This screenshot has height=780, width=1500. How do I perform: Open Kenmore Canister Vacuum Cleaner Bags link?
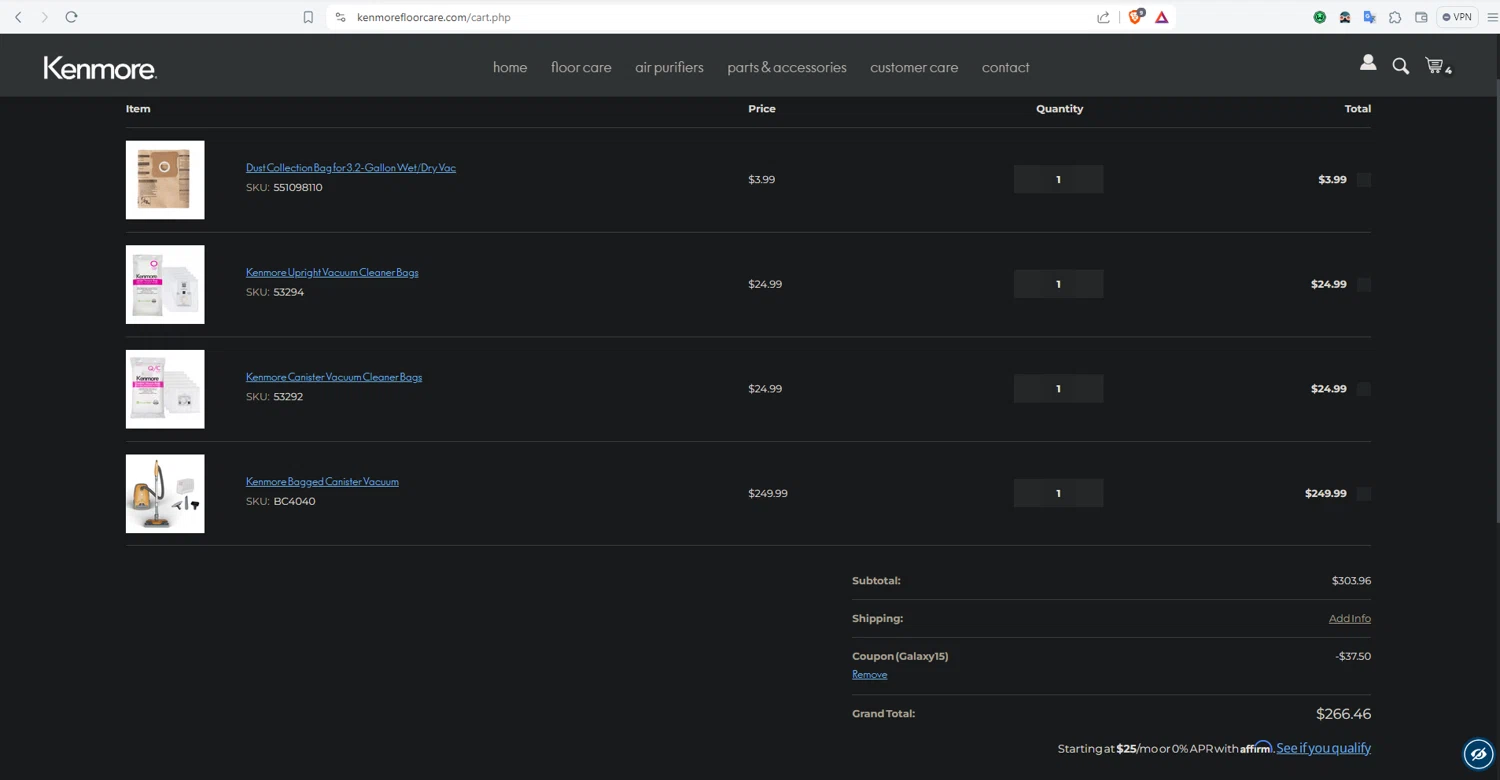(334, 377)
